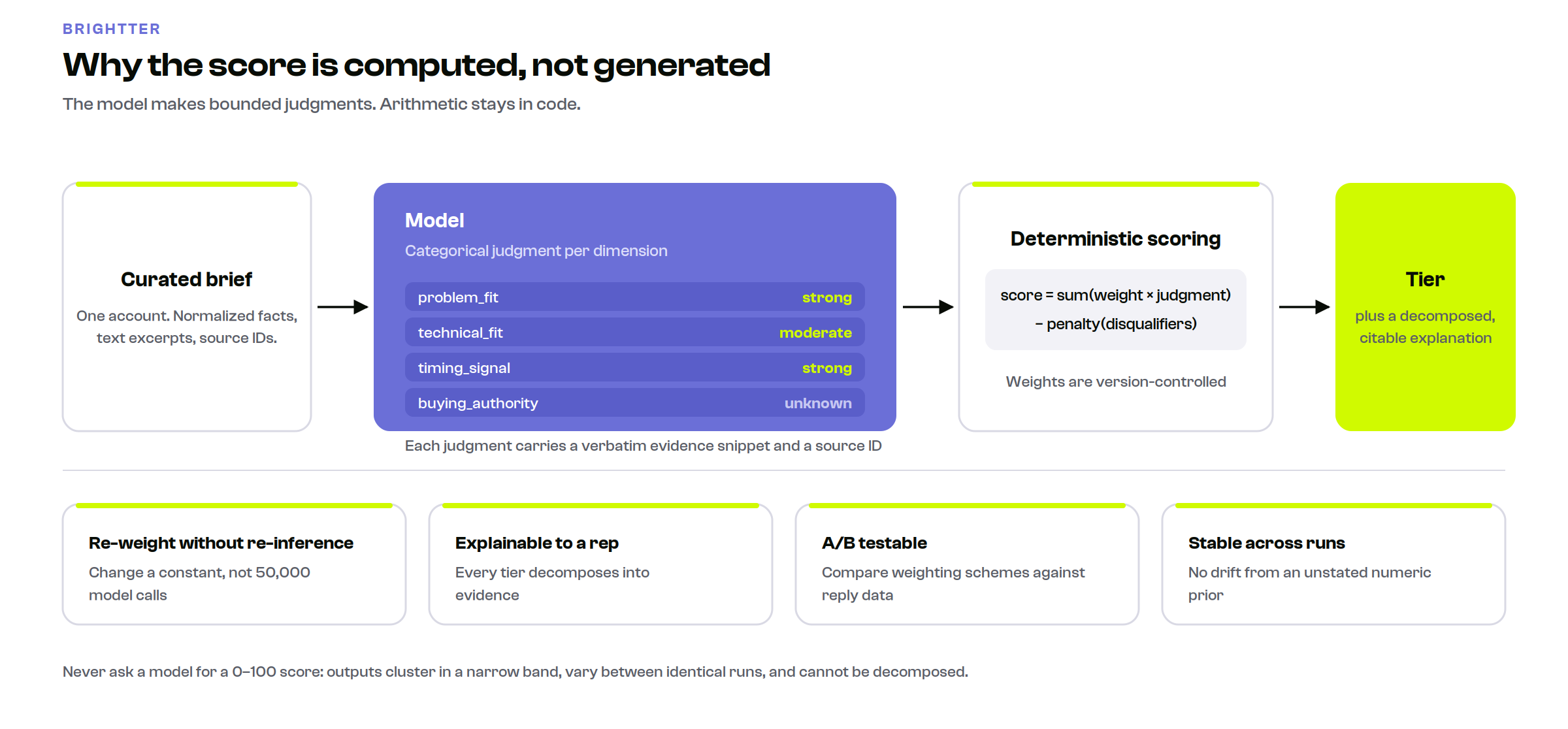This screenshot has width=1568, height=729.
Task: Select the buying_authority judgment row
Action: tap(635, 403)
